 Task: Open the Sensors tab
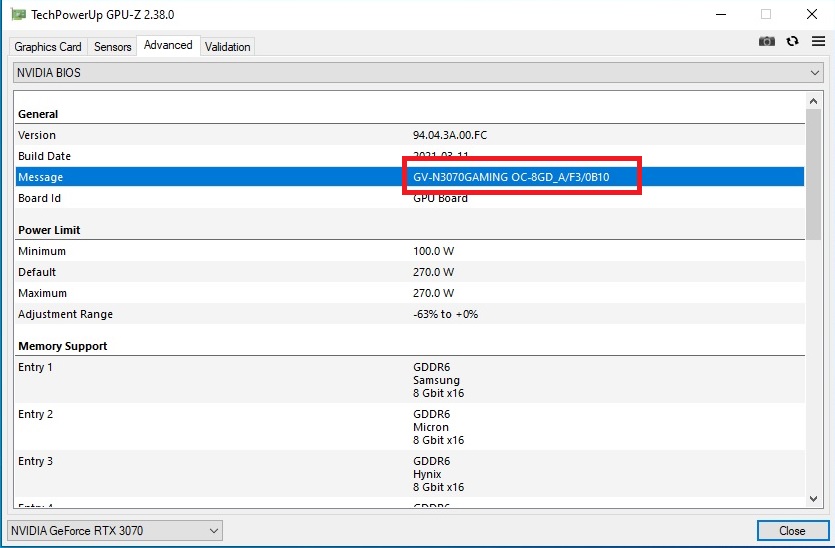click(x=112, y=47)
